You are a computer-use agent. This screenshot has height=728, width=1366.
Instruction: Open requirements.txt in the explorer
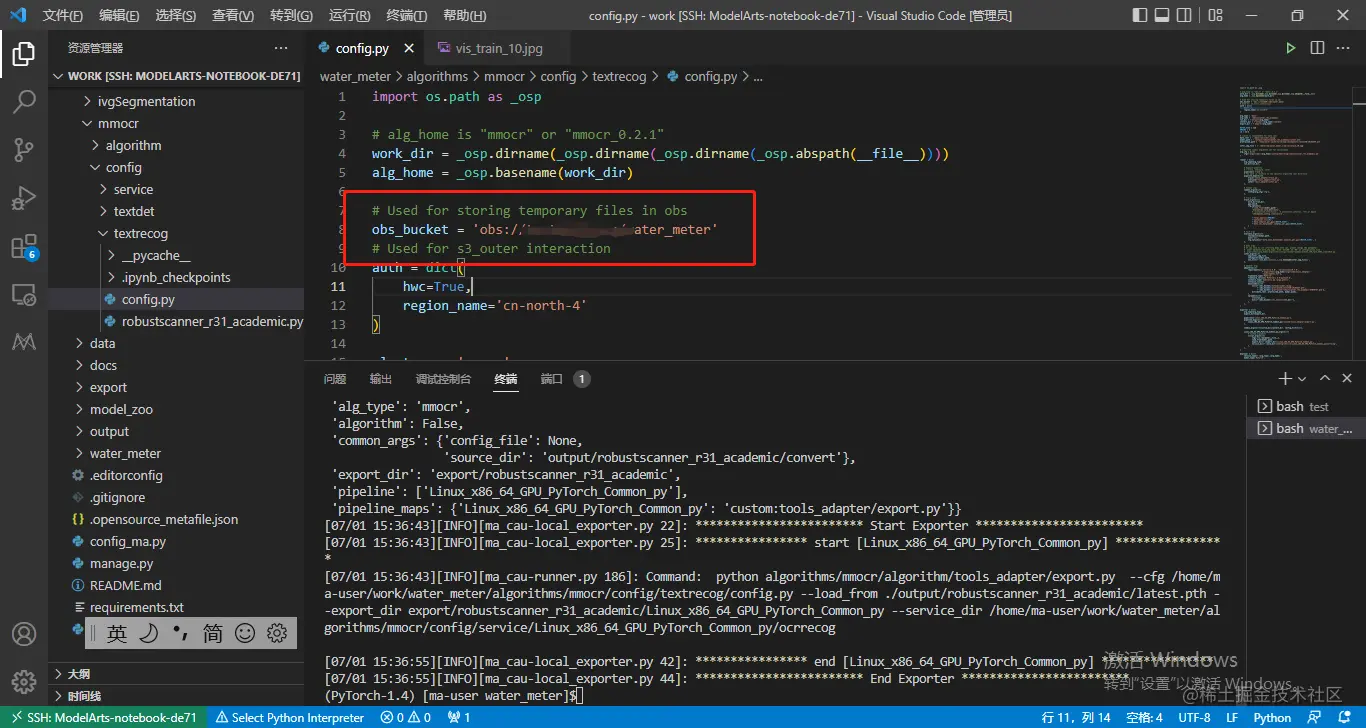tap(176, 607)
